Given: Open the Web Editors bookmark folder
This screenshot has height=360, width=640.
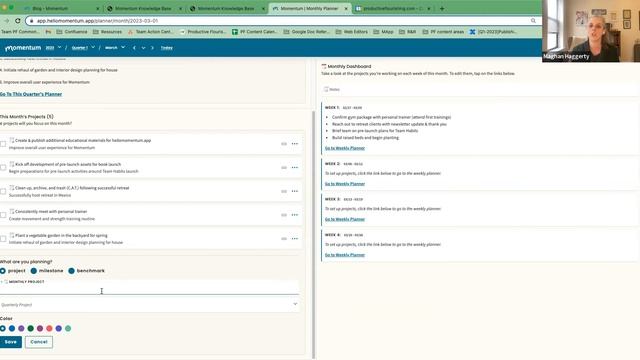Looking at the screenshot, I should (x=351, y=31).
